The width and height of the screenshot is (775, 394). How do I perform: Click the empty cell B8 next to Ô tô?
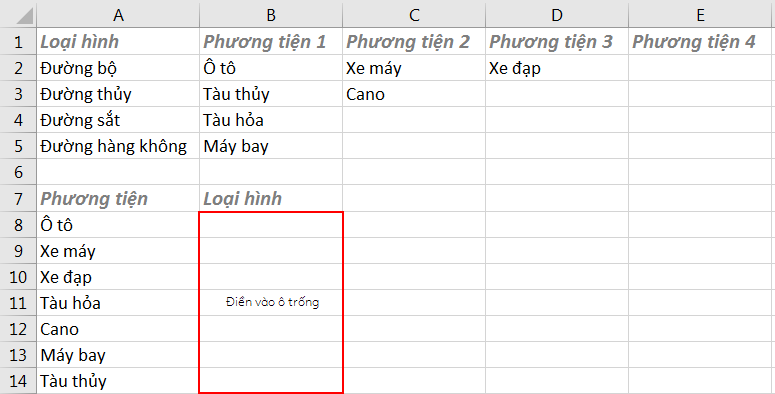271,225
